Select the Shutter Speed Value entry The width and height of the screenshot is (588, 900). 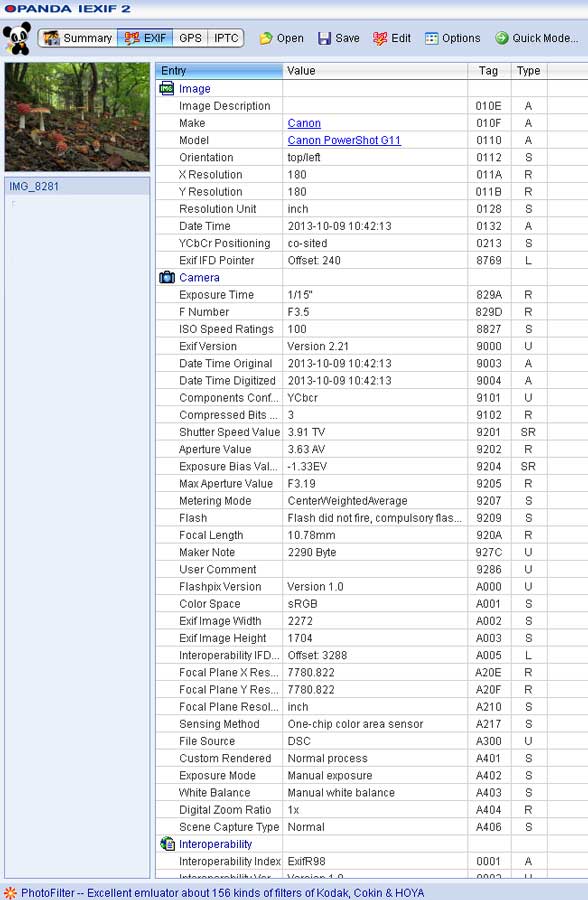(x=229, y=432)
